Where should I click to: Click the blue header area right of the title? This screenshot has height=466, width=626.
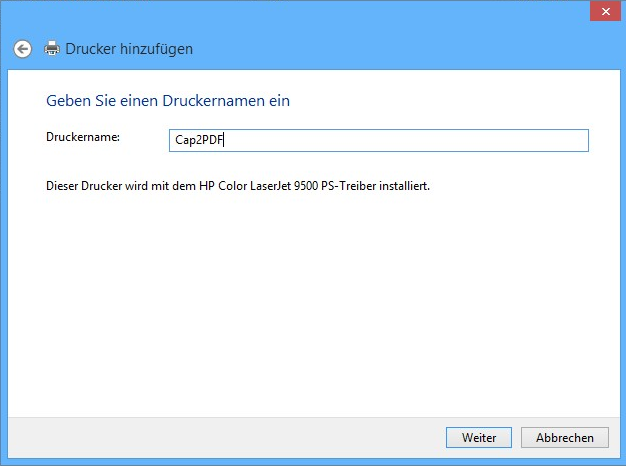(400, 49)
